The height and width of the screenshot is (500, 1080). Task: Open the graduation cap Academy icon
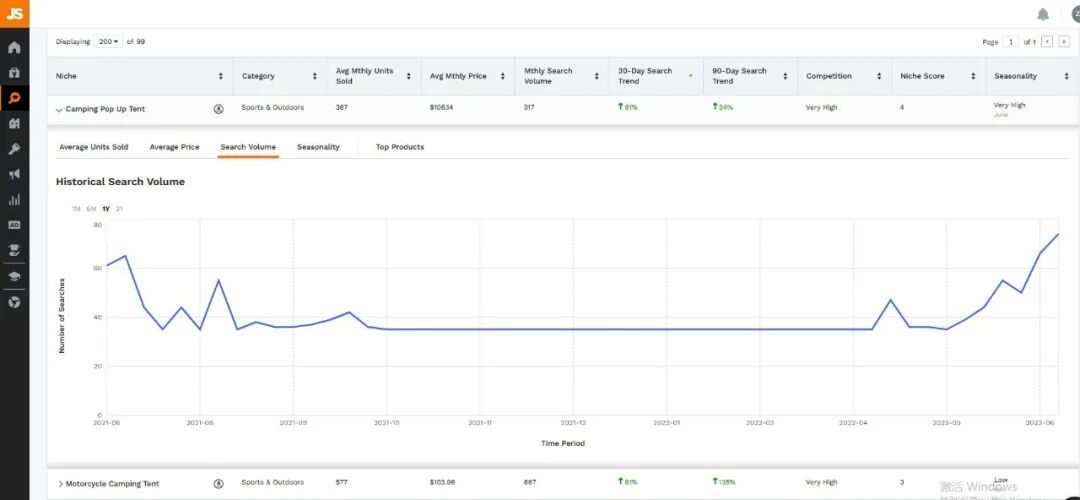(14, 276)
